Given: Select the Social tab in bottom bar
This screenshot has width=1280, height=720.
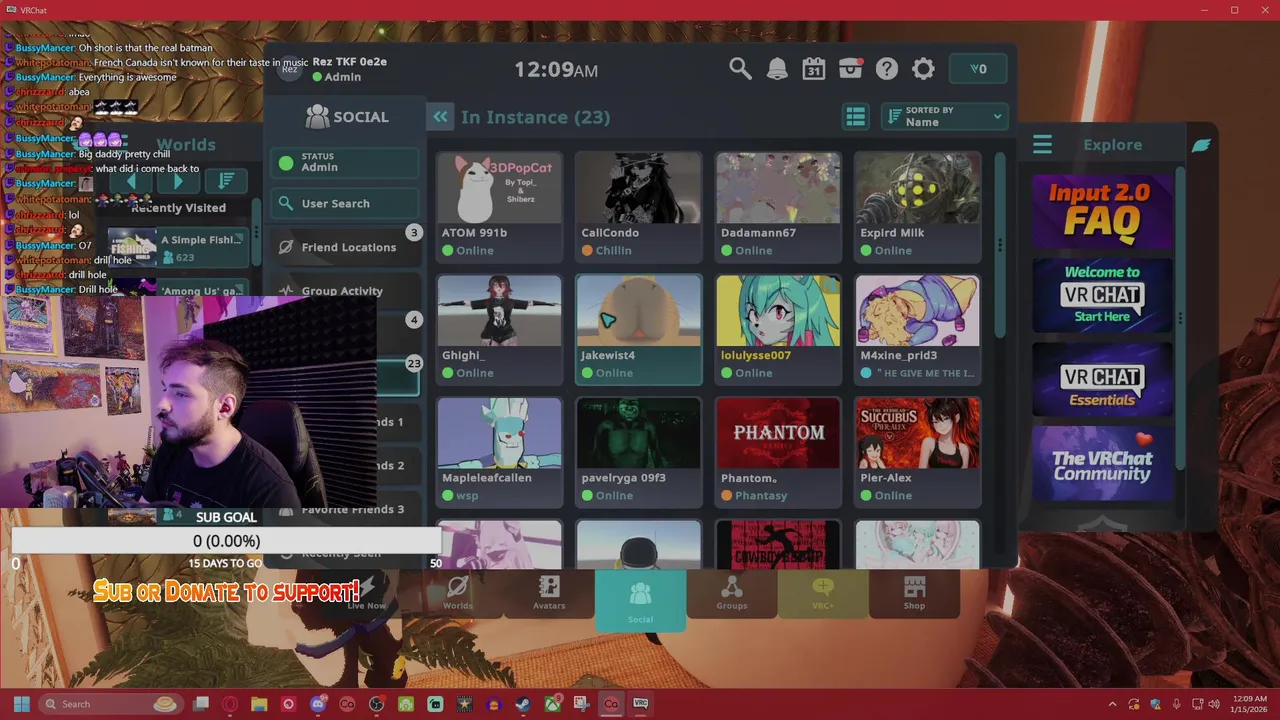Looking at the screenshot, I should [x=640, y=600].
